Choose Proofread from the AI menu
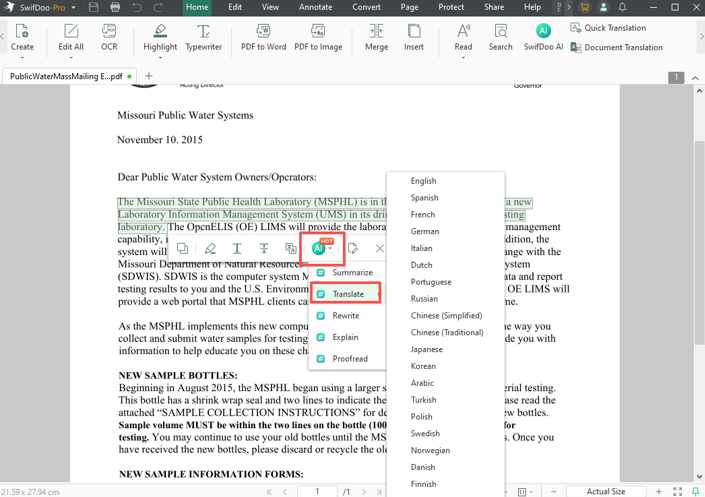 click(x=347, y=359)
